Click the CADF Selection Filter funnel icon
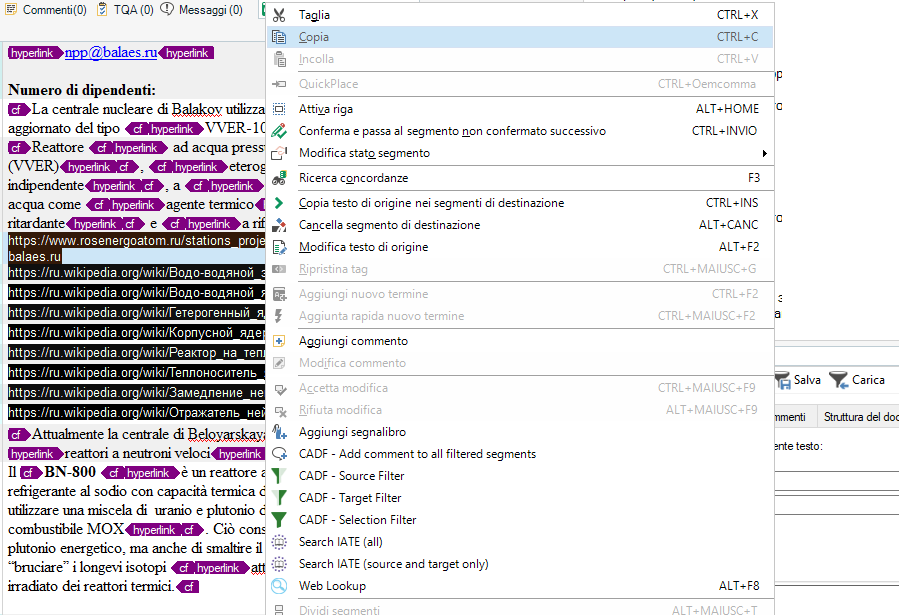This screenshot has height=615, width=899. [279, 520]
